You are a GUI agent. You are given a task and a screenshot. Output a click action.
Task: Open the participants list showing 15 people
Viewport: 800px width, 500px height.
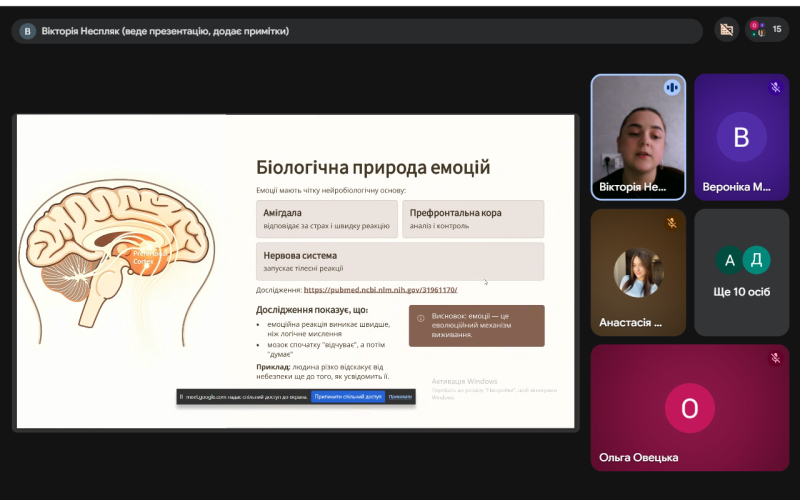[x=767, y=30]
